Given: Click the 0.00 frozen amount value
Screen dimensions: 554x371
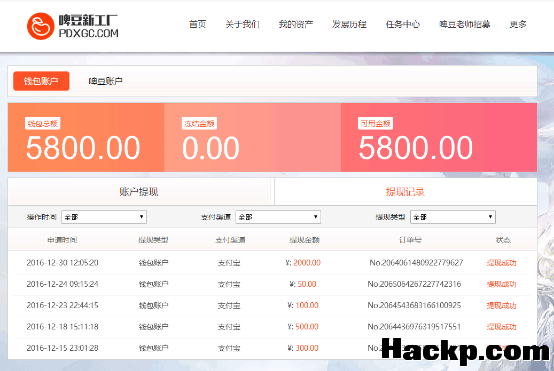Looking at the screenshot, I should 211,148.
